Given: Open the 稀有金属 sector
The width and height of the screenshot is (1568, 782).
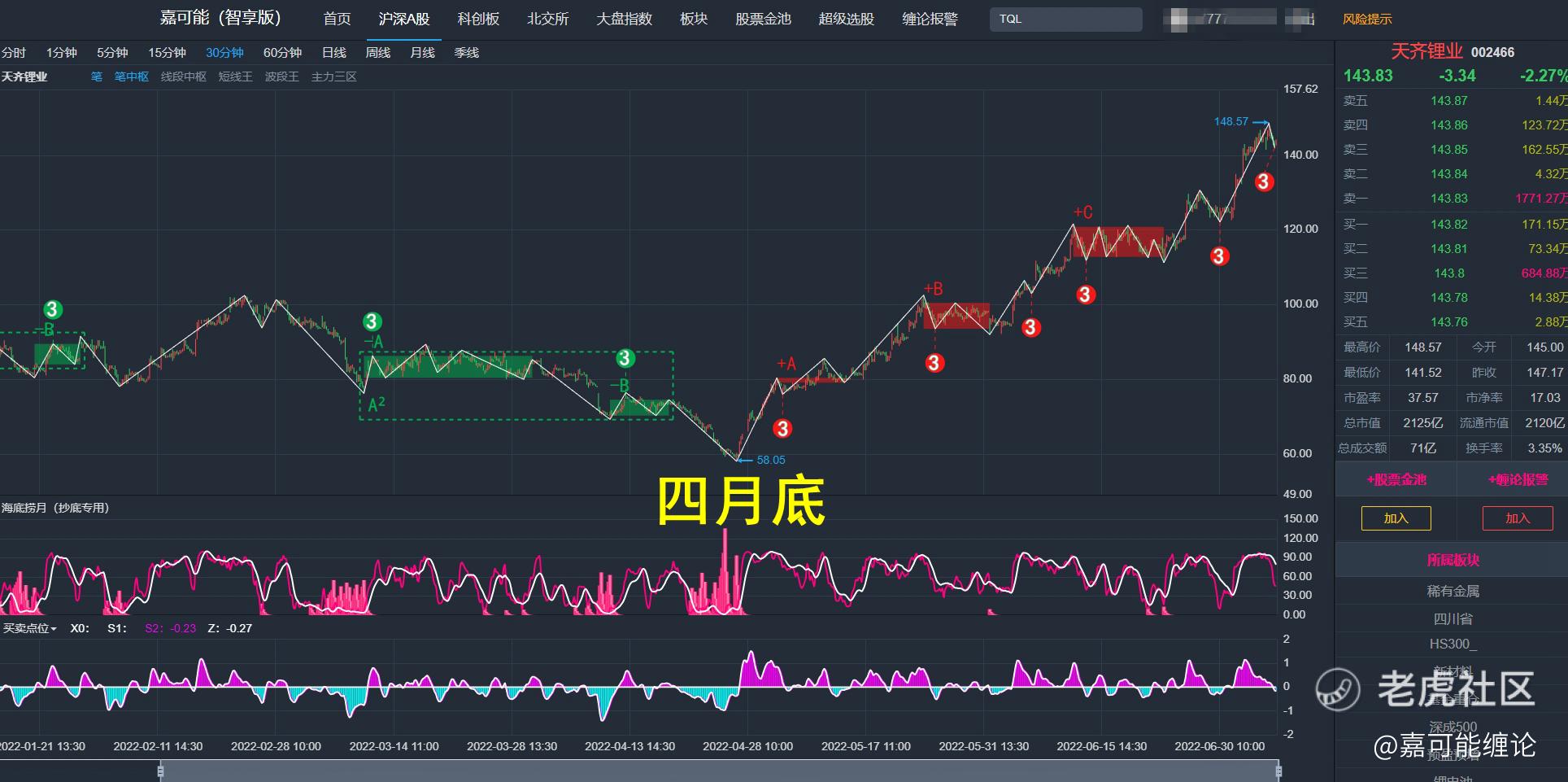Looking at the screenshot, I should [1453, 592].
